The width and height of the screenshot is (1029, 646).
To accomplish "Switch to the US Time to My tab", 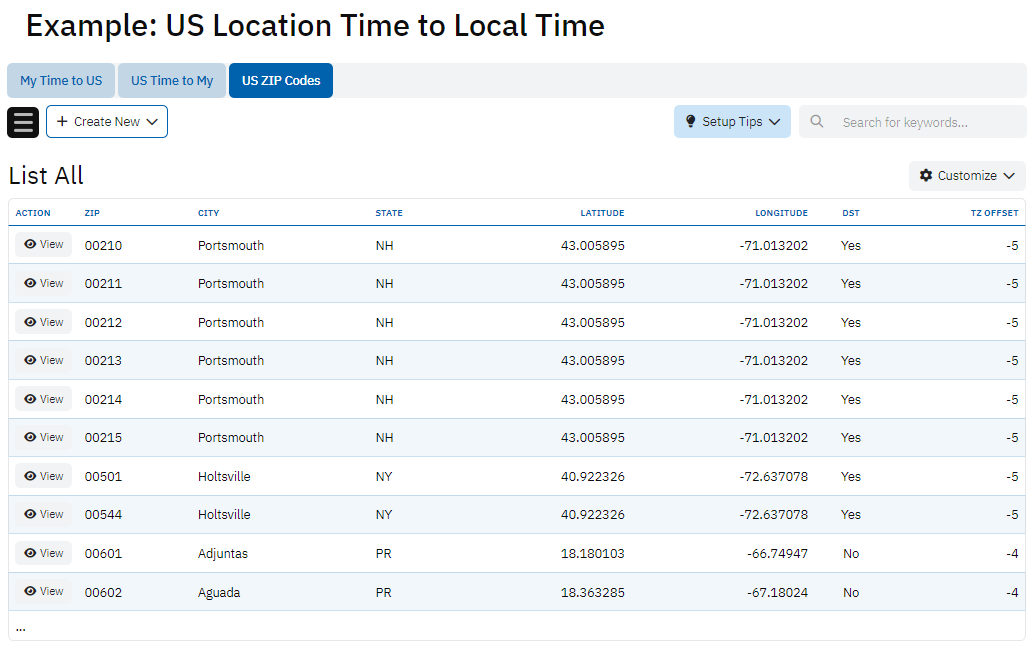I will pyautogui.click(x=172, y=81).
